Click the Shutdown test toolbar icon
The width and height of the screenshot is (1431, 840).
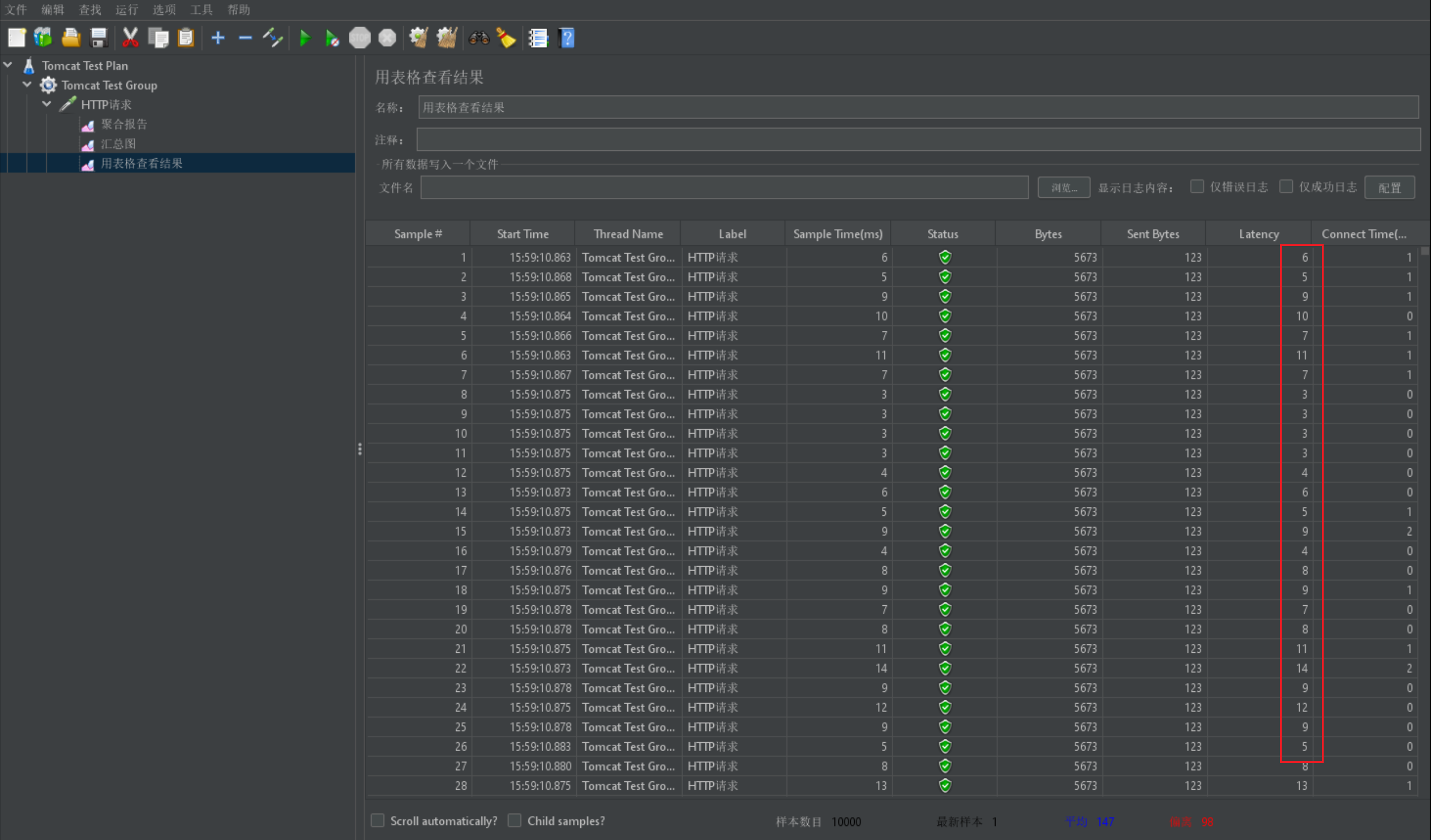pos(387,38)
